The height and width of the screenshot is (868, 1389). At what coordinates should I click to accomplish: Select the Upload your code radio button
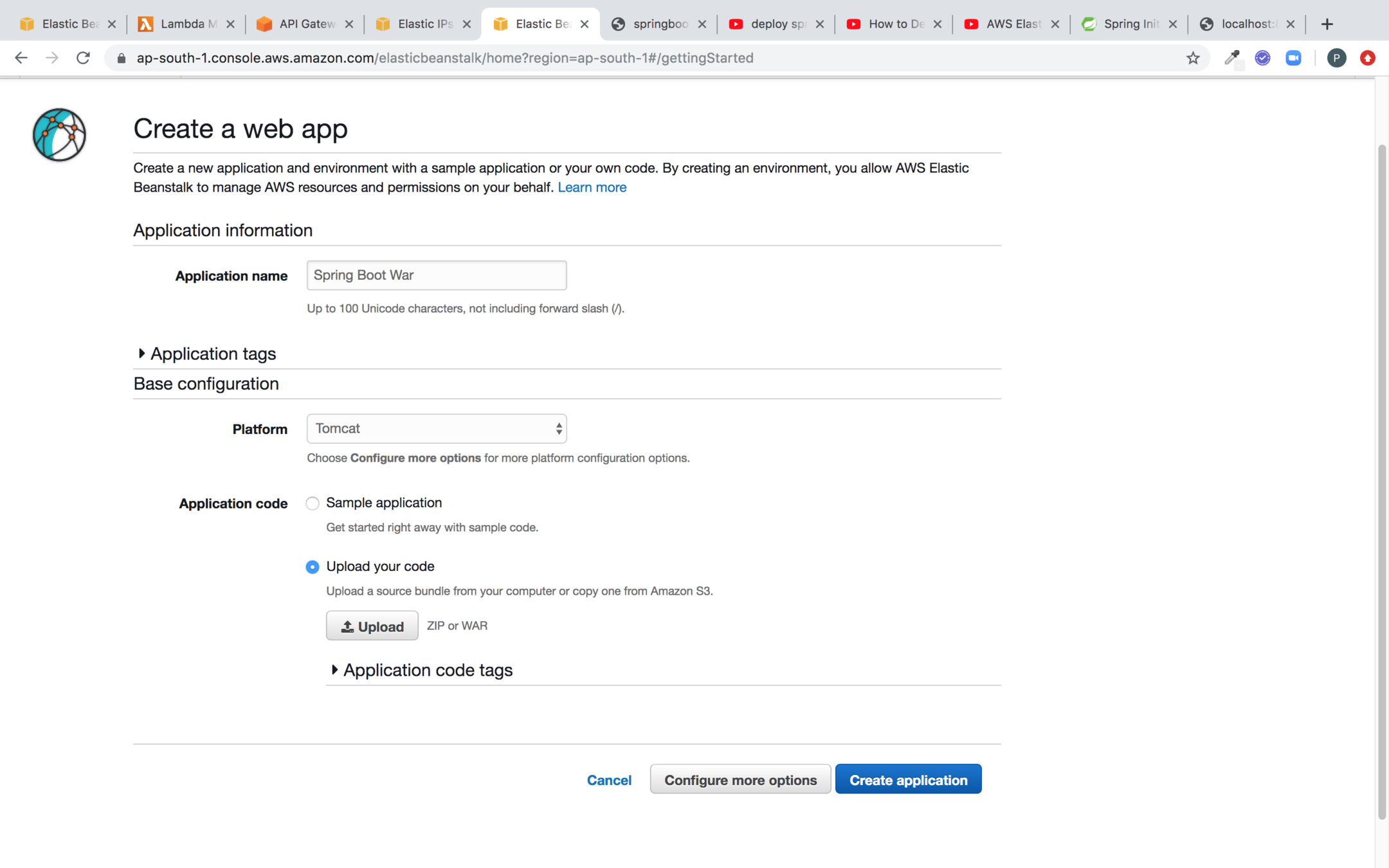pyautogui.click(x=313, y=567)
